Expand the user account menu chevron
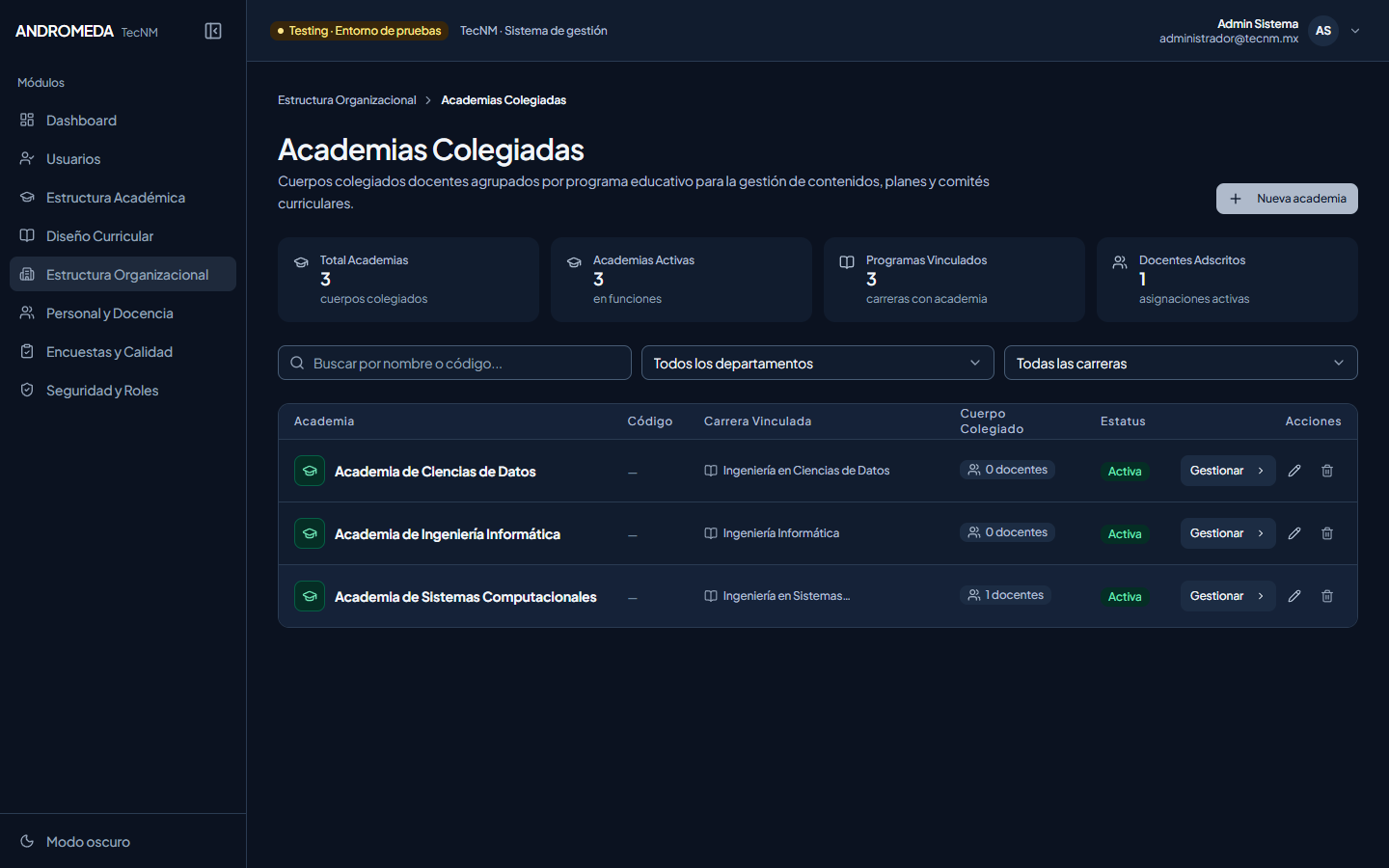This screenshot has height=868, width=1389. pyautogui.click(x=1355, y=31)
